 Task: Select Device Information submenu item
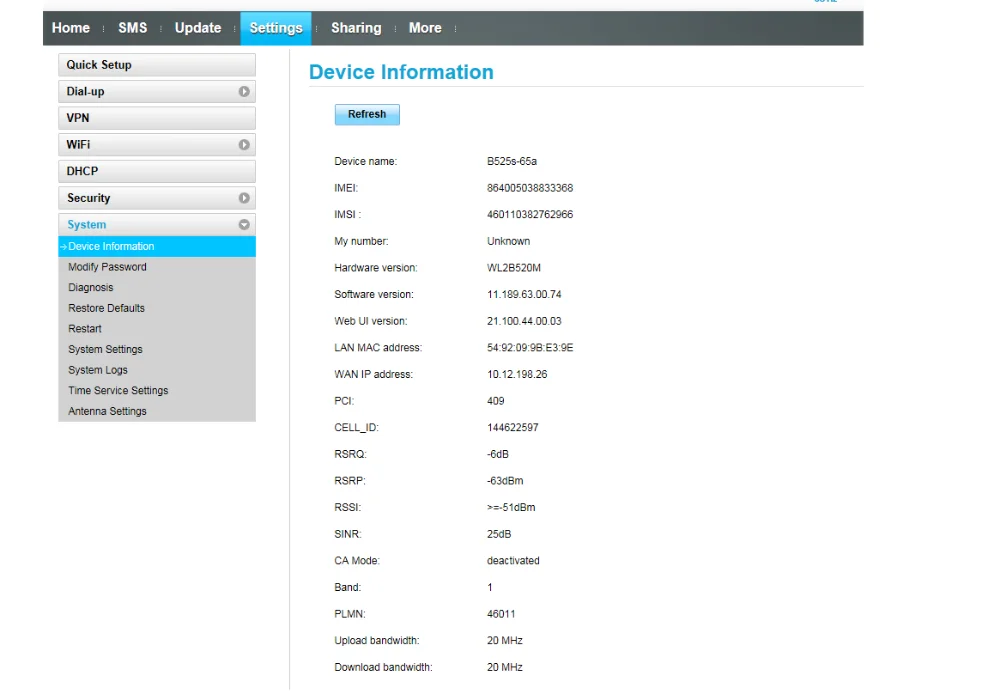(x=157, y=246)
